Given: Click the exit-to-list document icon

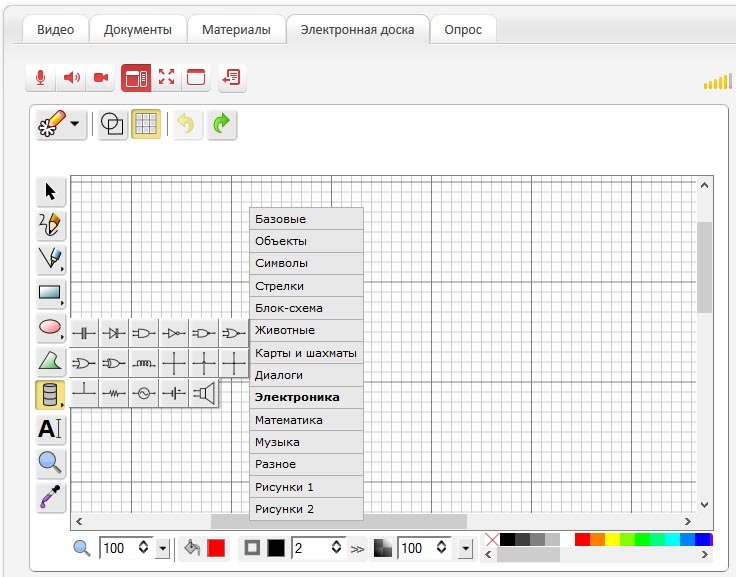Looking at the screenshot, I should [232, 77].
